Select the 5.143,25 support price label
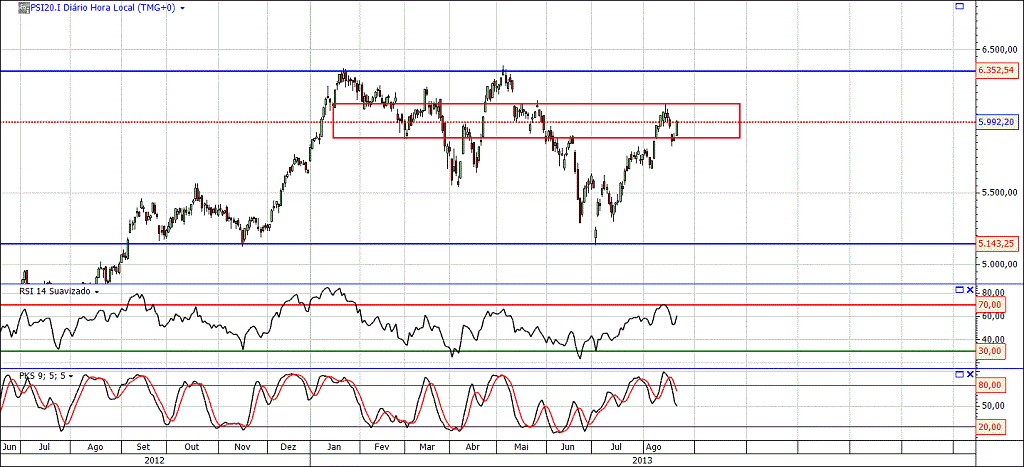 tap(996, 243)
